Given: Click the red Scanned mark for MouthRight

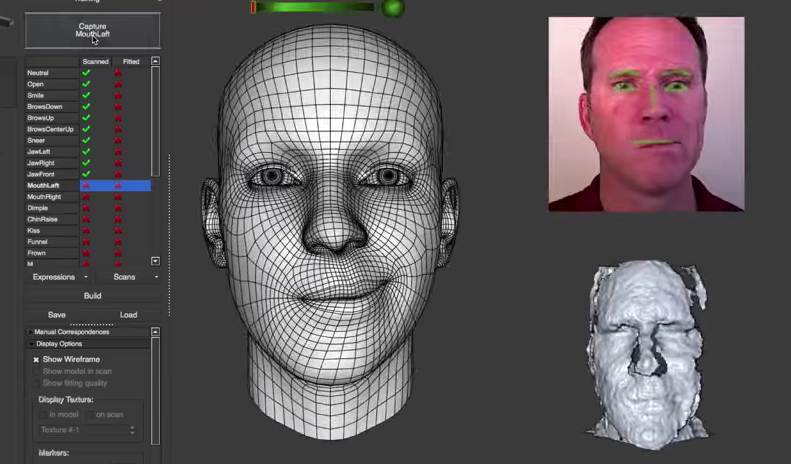Looking at the screenshot, I should click(86, 197).
